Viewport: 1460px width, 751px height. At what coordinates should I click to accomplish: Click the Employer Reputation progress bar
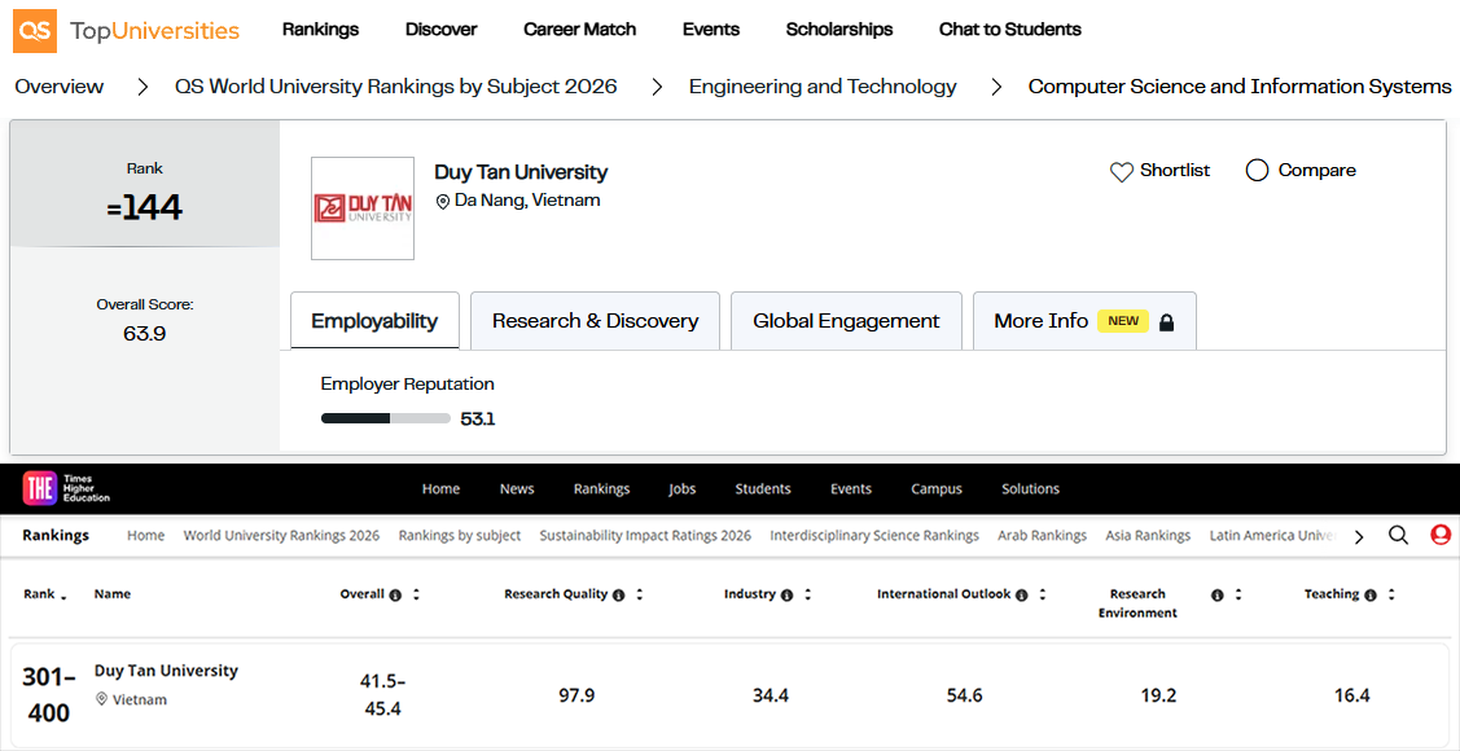(x=385, y=419)
